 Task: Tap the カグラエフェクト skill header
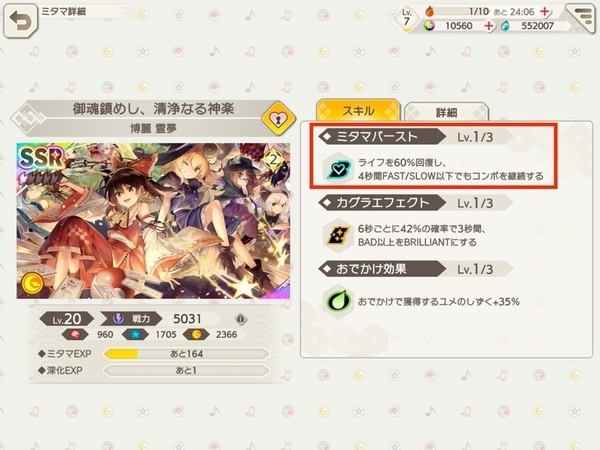(415, 203)
